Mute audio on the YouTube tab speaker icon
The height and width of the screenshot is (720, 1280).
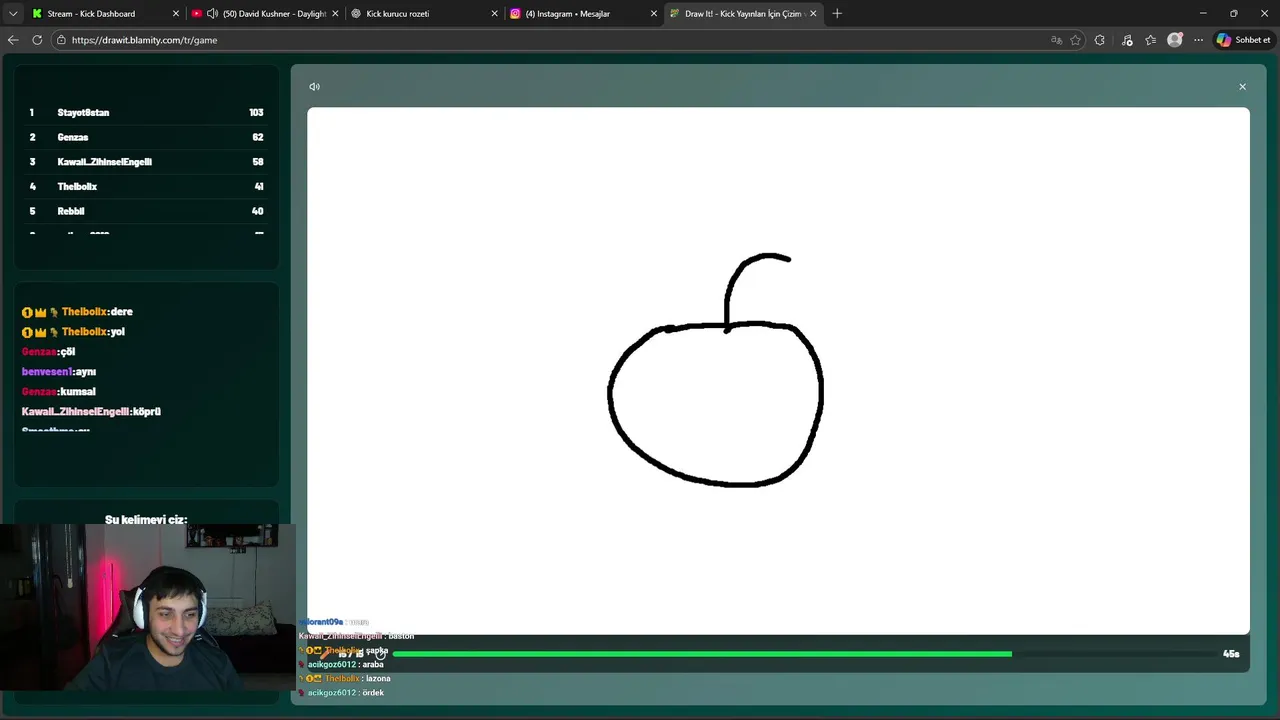(212, 14)
